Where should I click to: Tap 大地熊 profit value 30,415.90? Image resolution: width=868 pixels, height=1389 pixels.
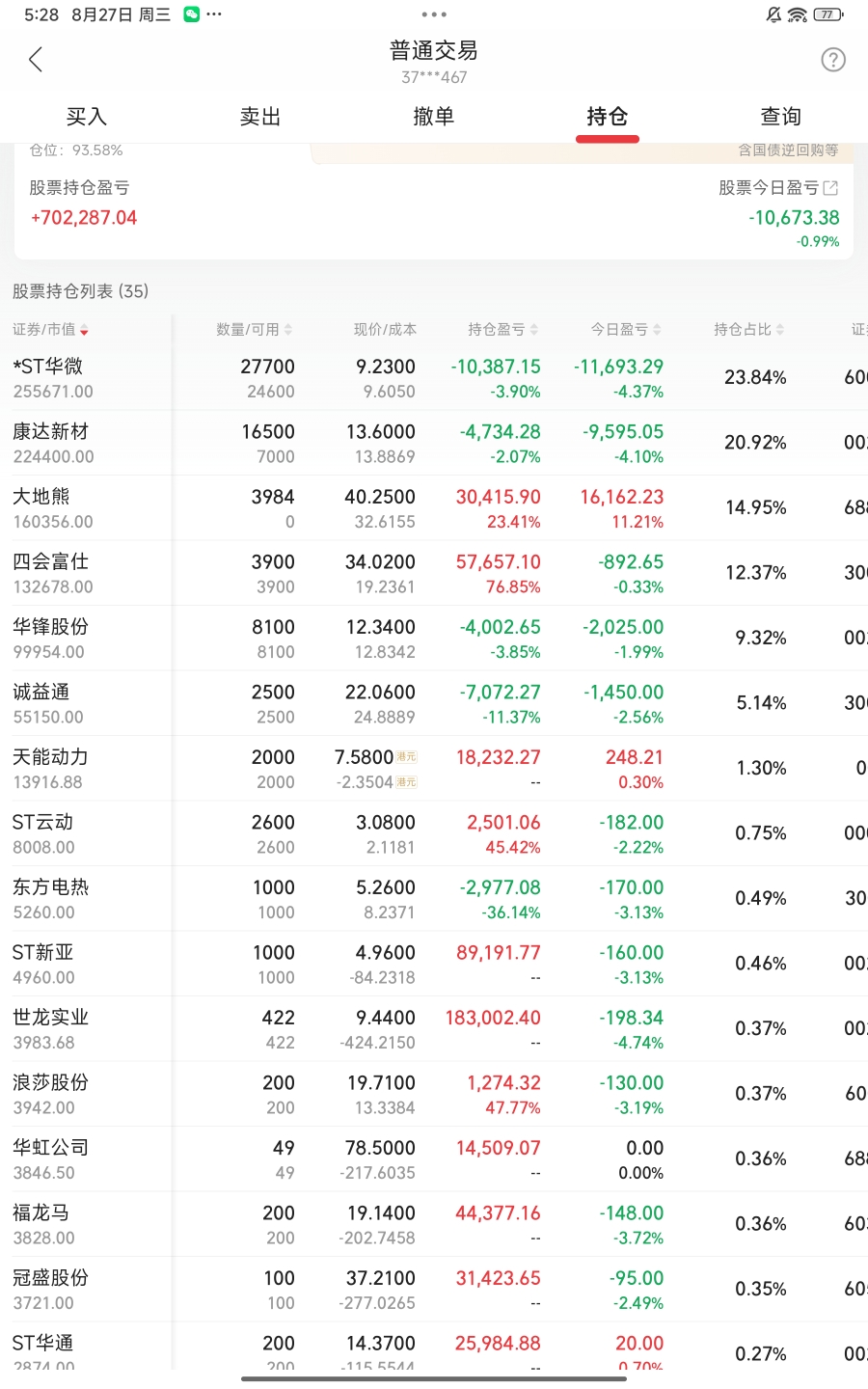point(498,497)
